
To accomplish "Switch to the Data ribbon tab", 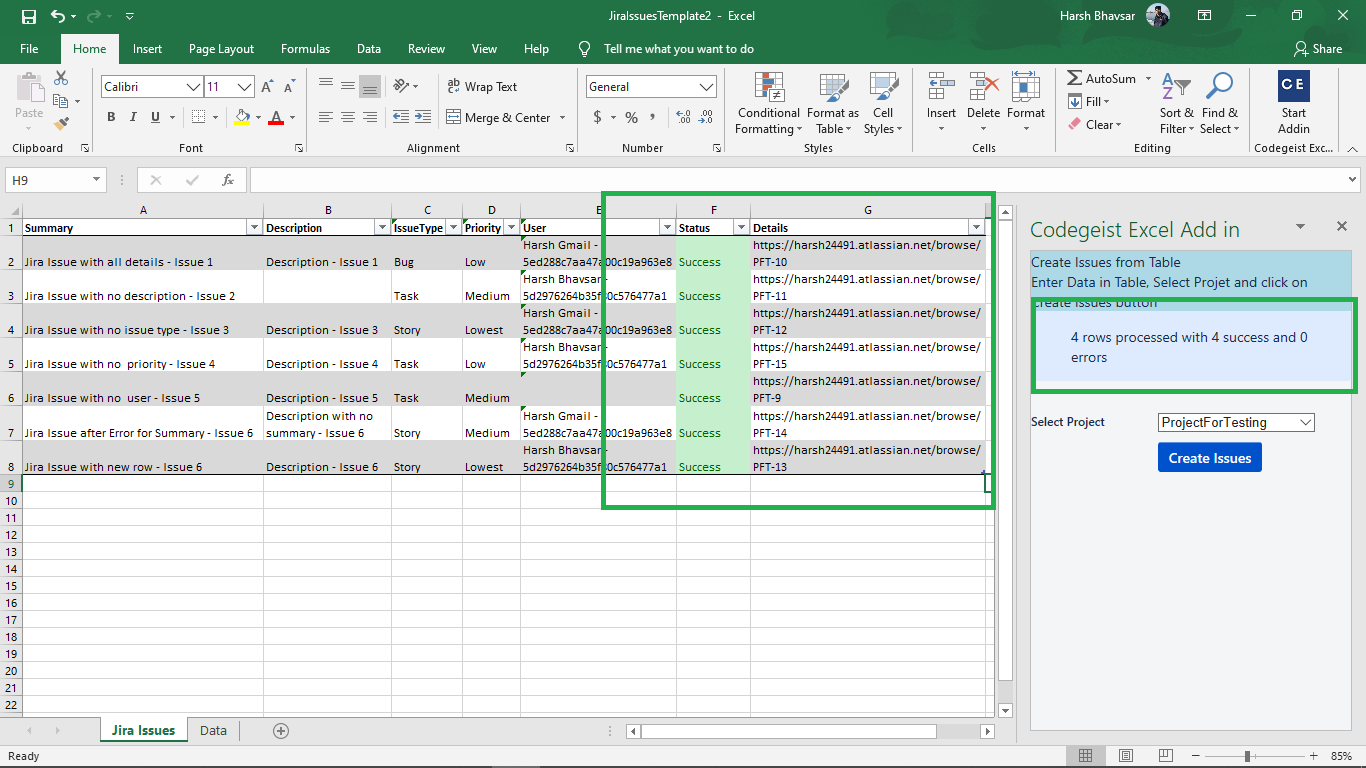I will [x=369, y=49].
